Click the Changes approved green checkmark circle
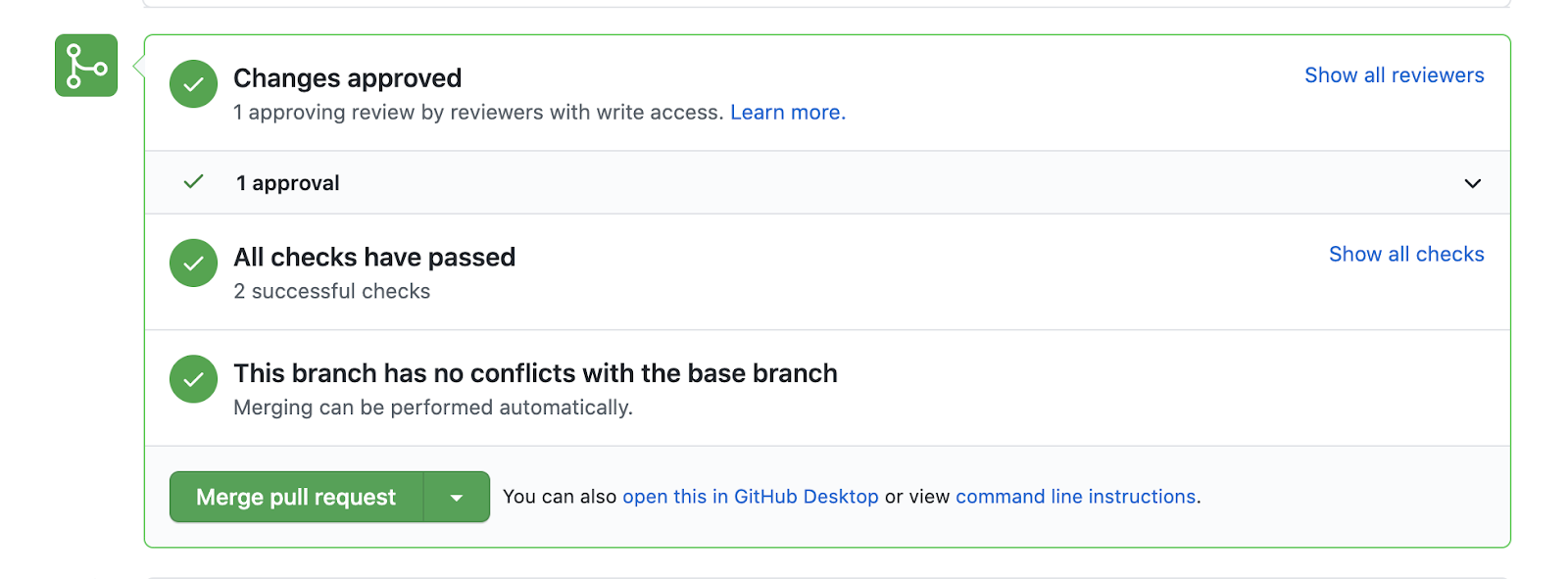The width and height of the screenshot is (1568, 579). click(193, 84)
